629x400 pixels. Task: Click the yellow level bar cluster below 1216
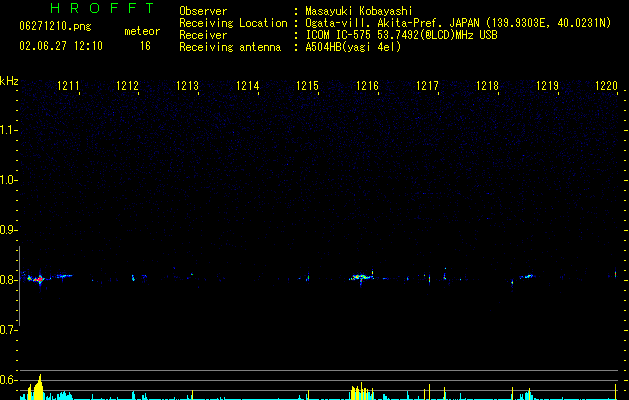tap(362, 392)
